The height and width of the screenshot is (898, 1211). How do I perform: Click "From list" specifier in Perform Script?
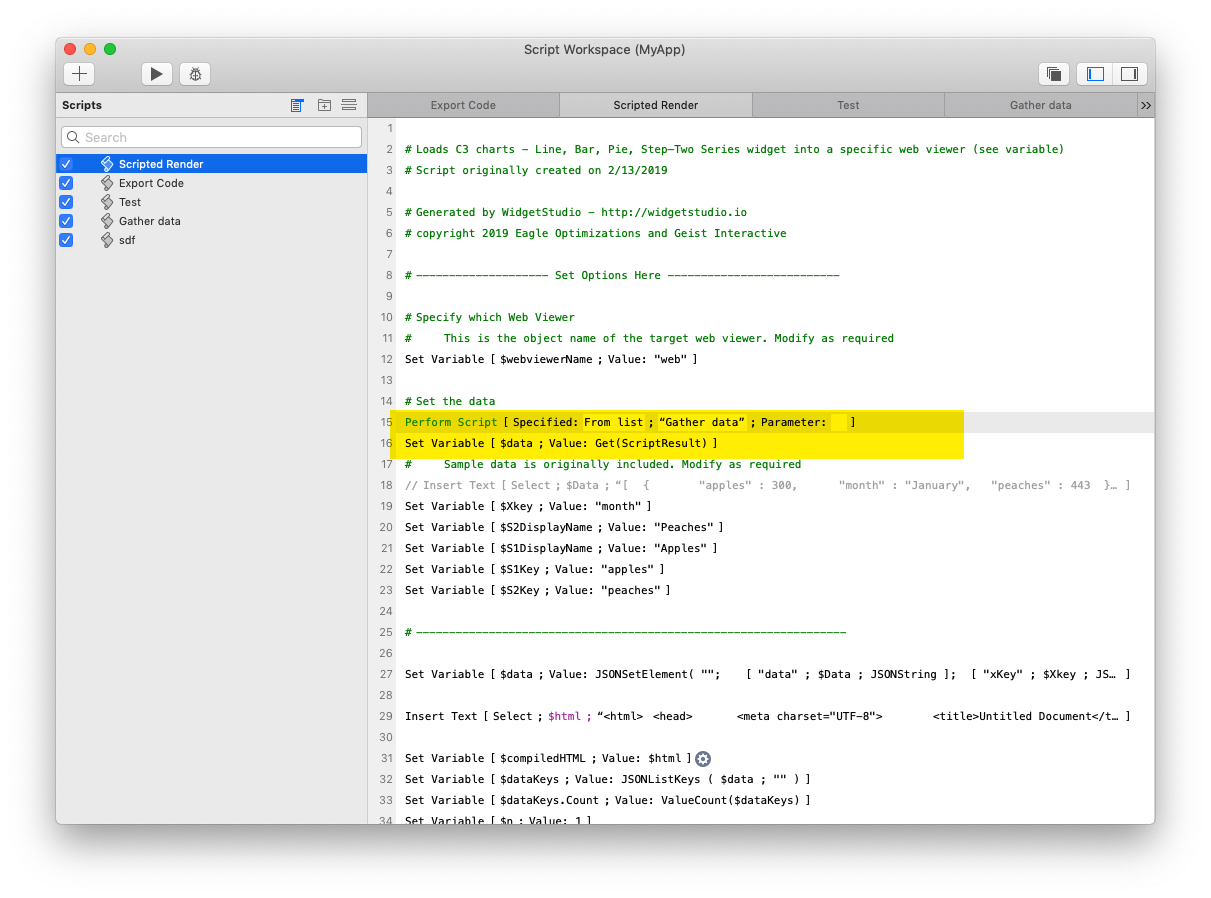pyautogui.click(x=613, y=422)
